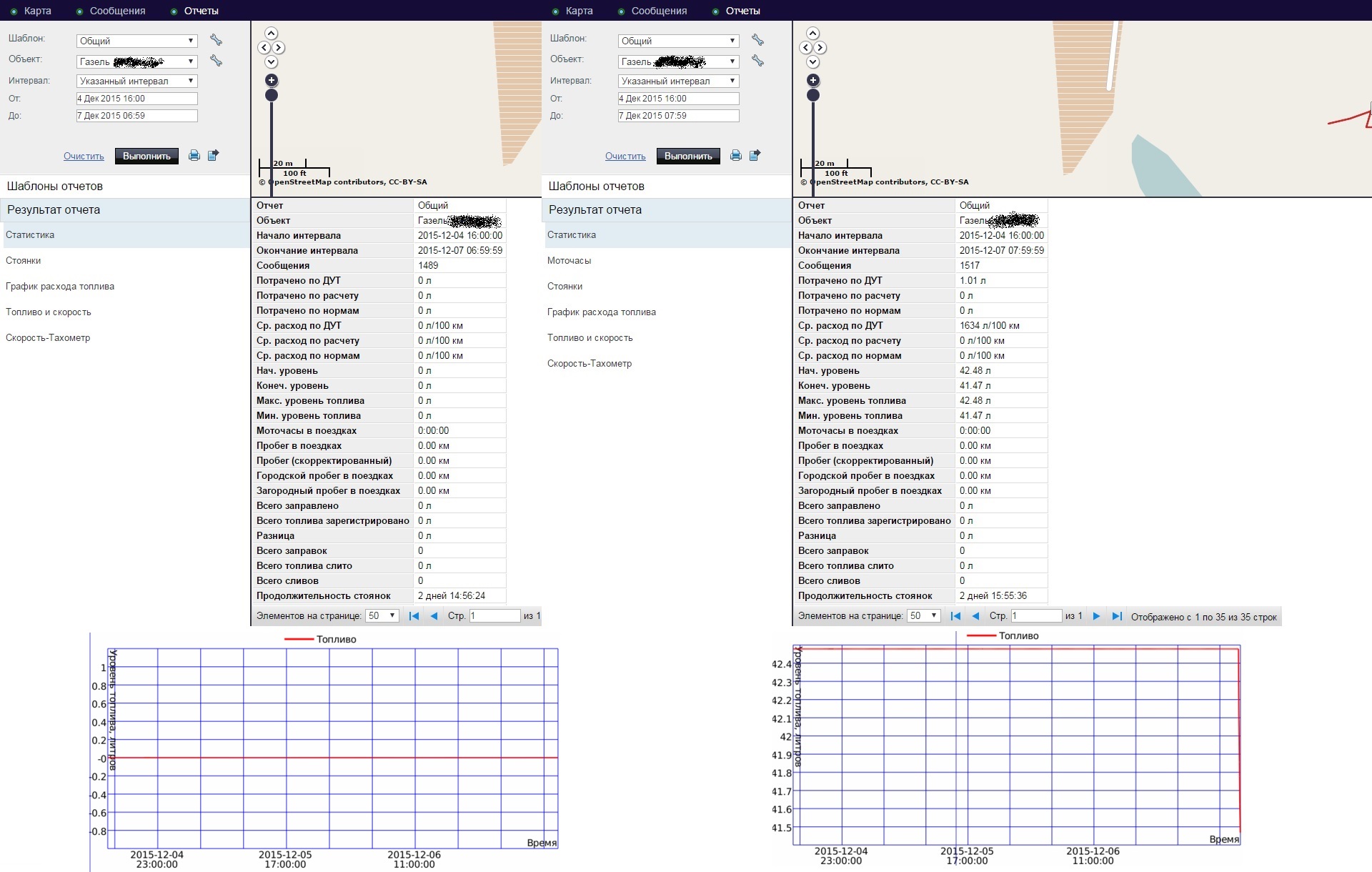The height and width of the screenshot is (872, 1372).
Task: Click wrench icon beside left Шаблон dropdown
Action: (x=216, y=40)
